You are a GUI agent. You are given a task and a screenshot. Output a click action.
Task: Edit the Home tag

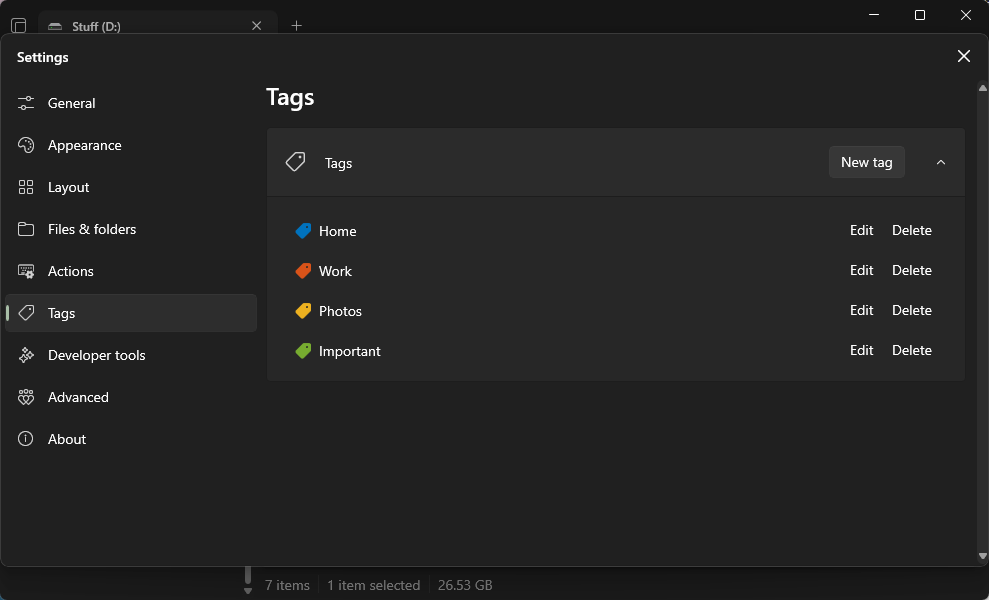[x=861, y=231]
